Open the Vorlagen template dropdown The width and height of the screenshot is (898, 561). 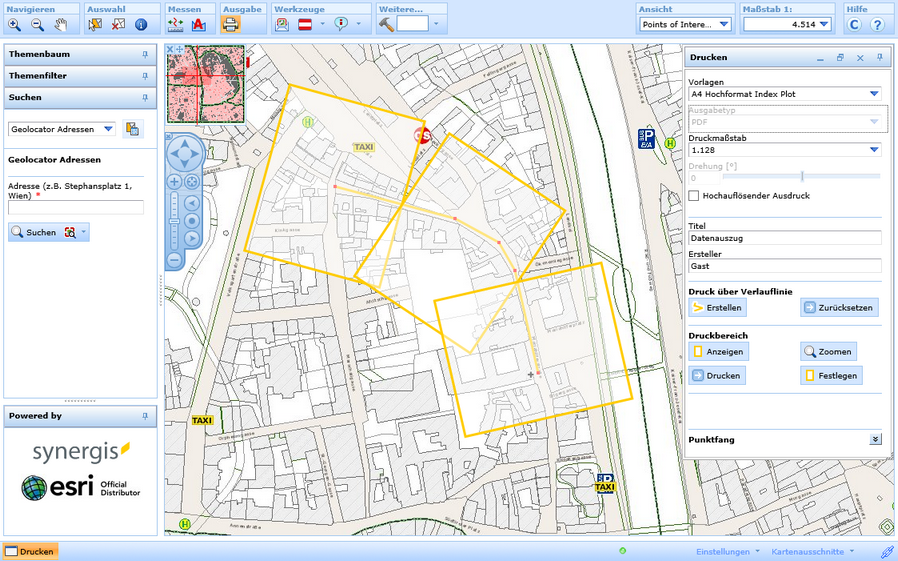point(873,94)
